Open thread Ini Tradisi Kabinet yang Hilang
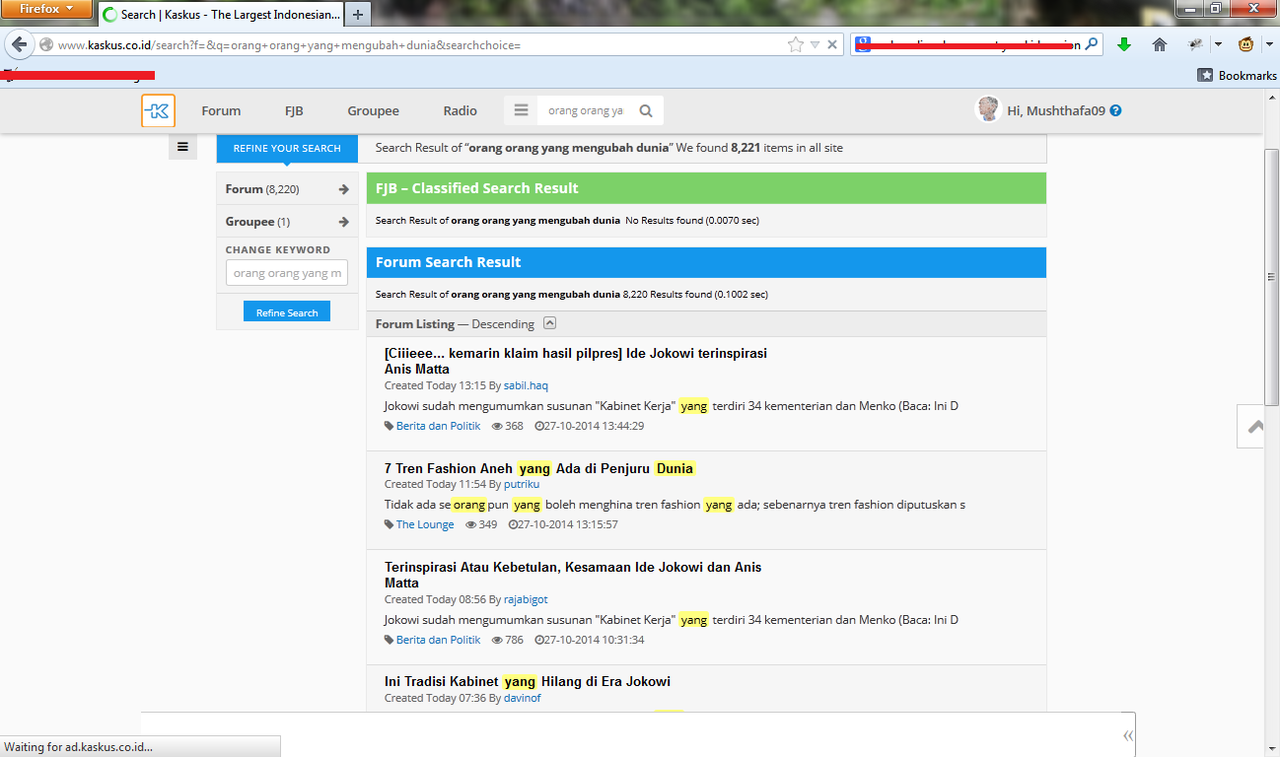Screen dimensions: 1280x757 (x=527, y=681)
